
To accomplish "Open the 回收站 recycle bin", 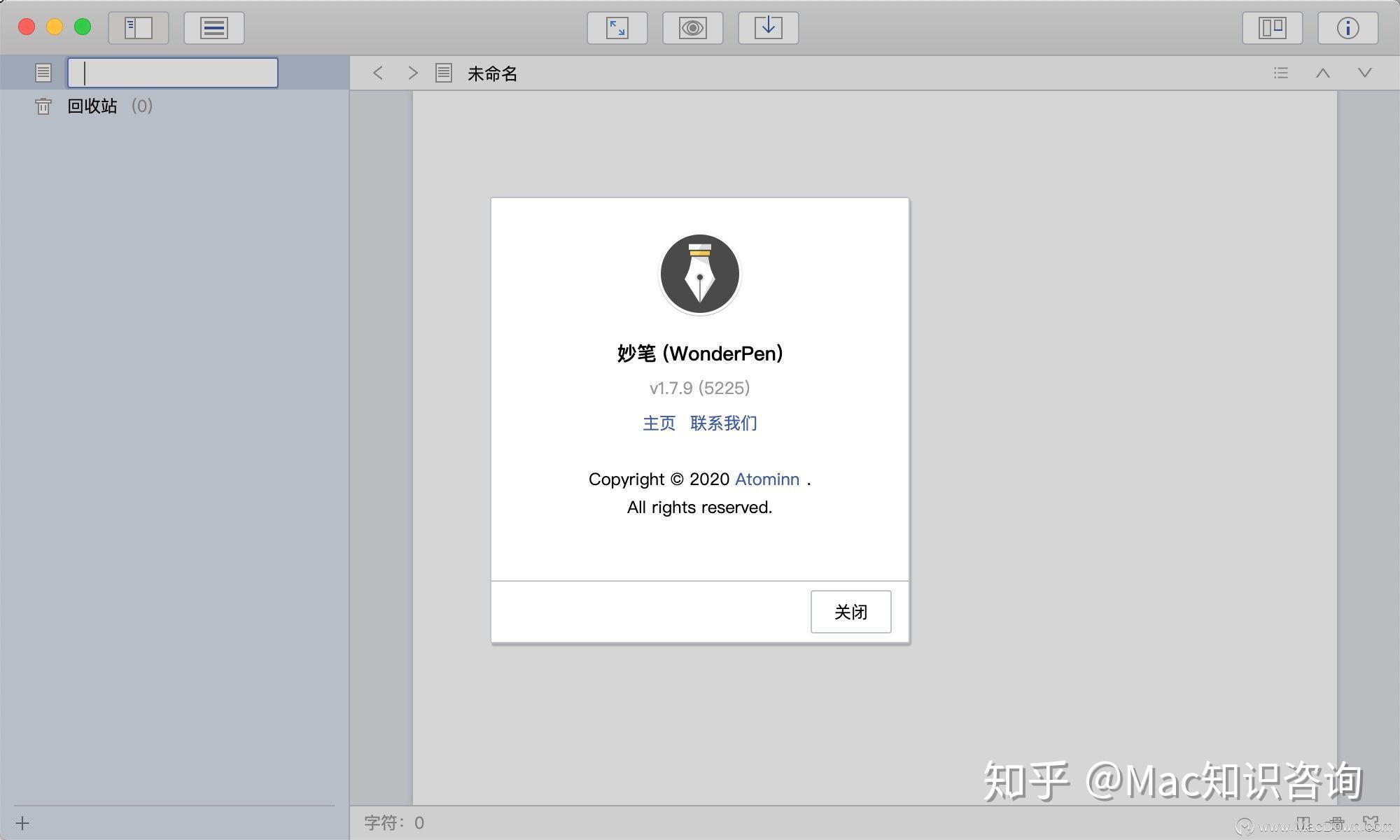I will [x=92, y=106].
